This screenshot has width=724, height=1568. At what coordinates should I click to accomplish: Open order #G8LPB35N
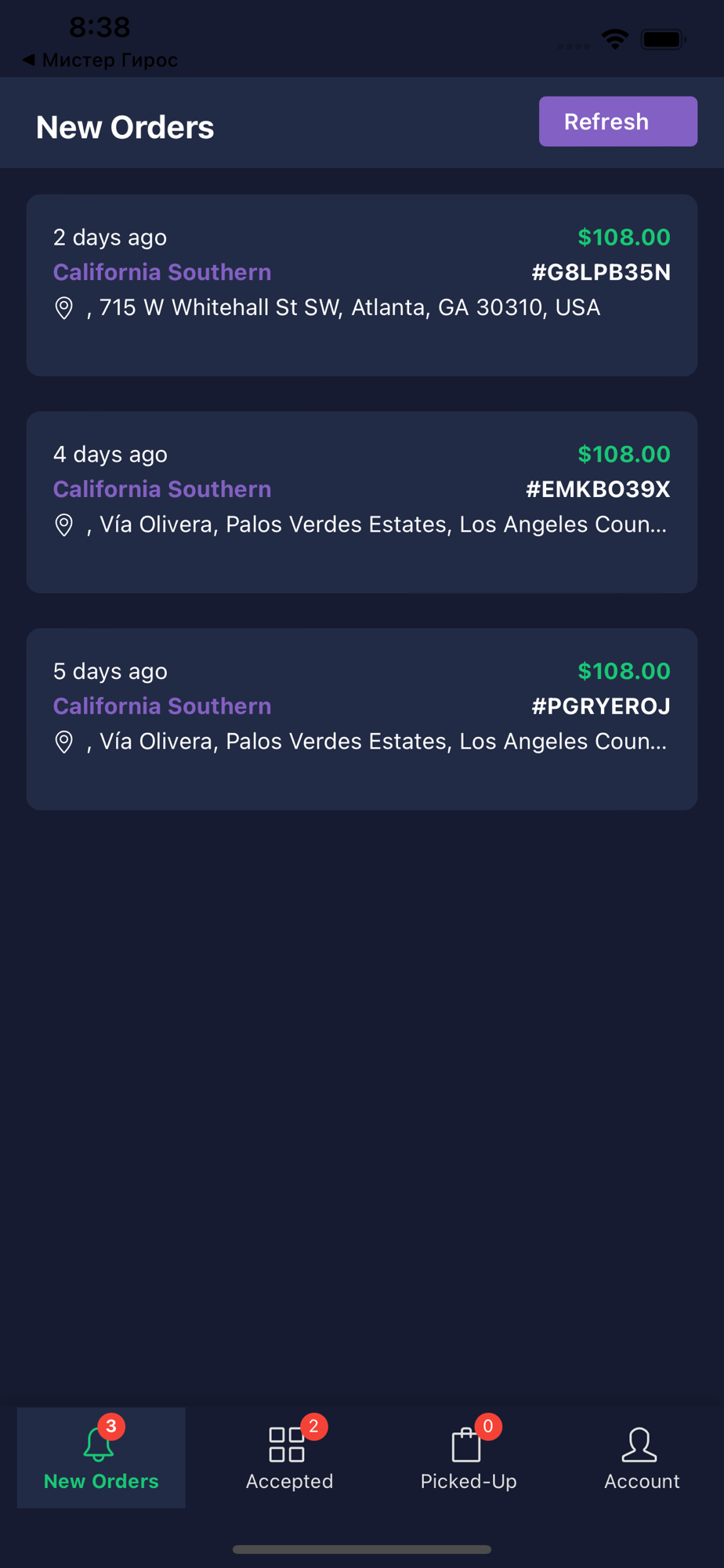(362, 285)
